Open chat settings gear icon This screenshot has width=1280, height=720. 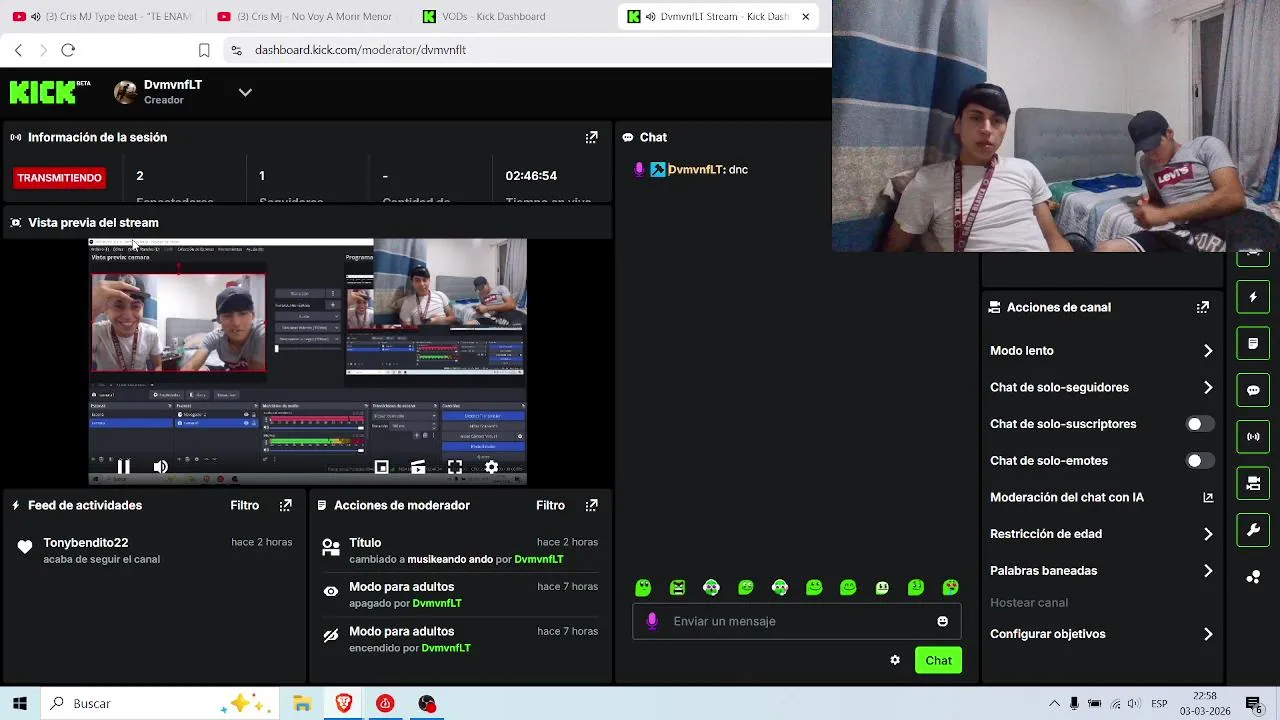(895, 660)
